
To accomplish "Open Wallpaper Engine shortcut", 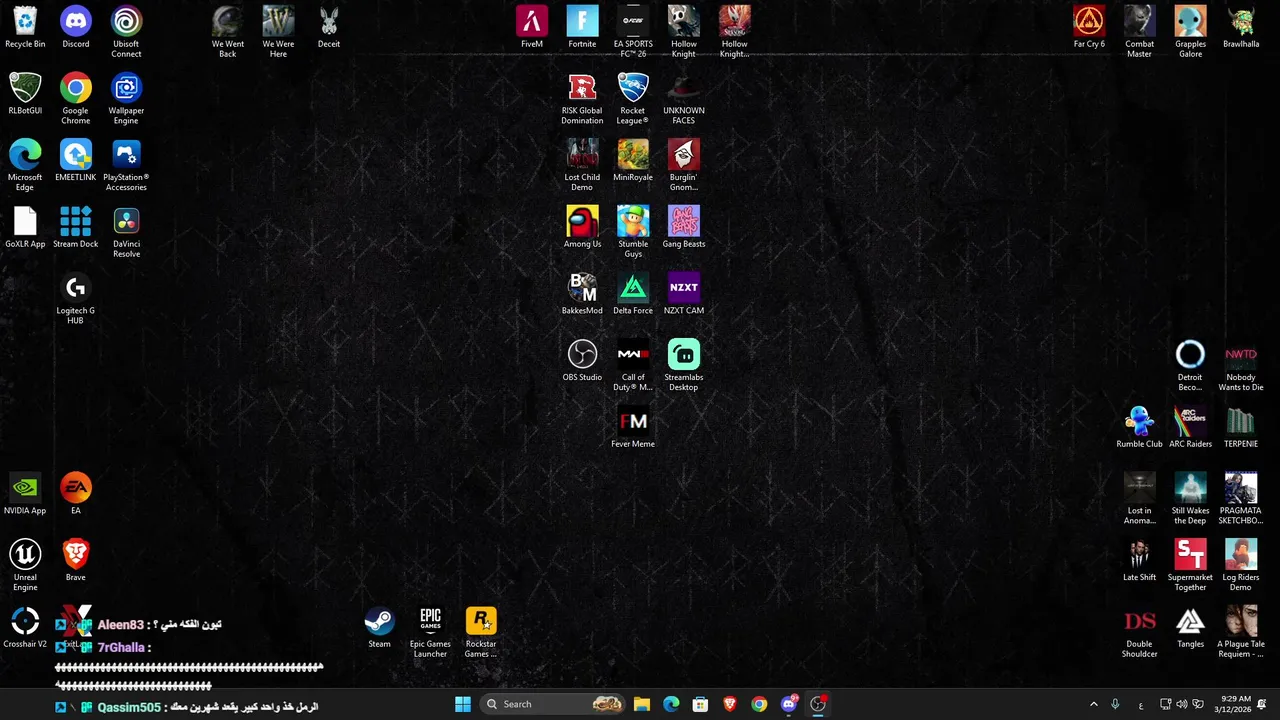I will tap(126, 99).
